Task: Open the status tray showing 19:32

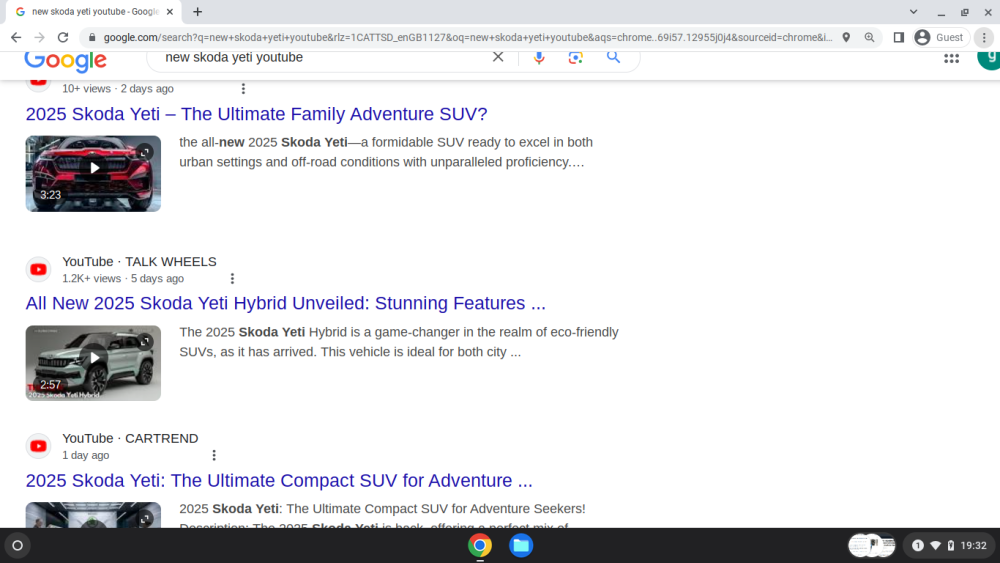Action: click(949, 545)
